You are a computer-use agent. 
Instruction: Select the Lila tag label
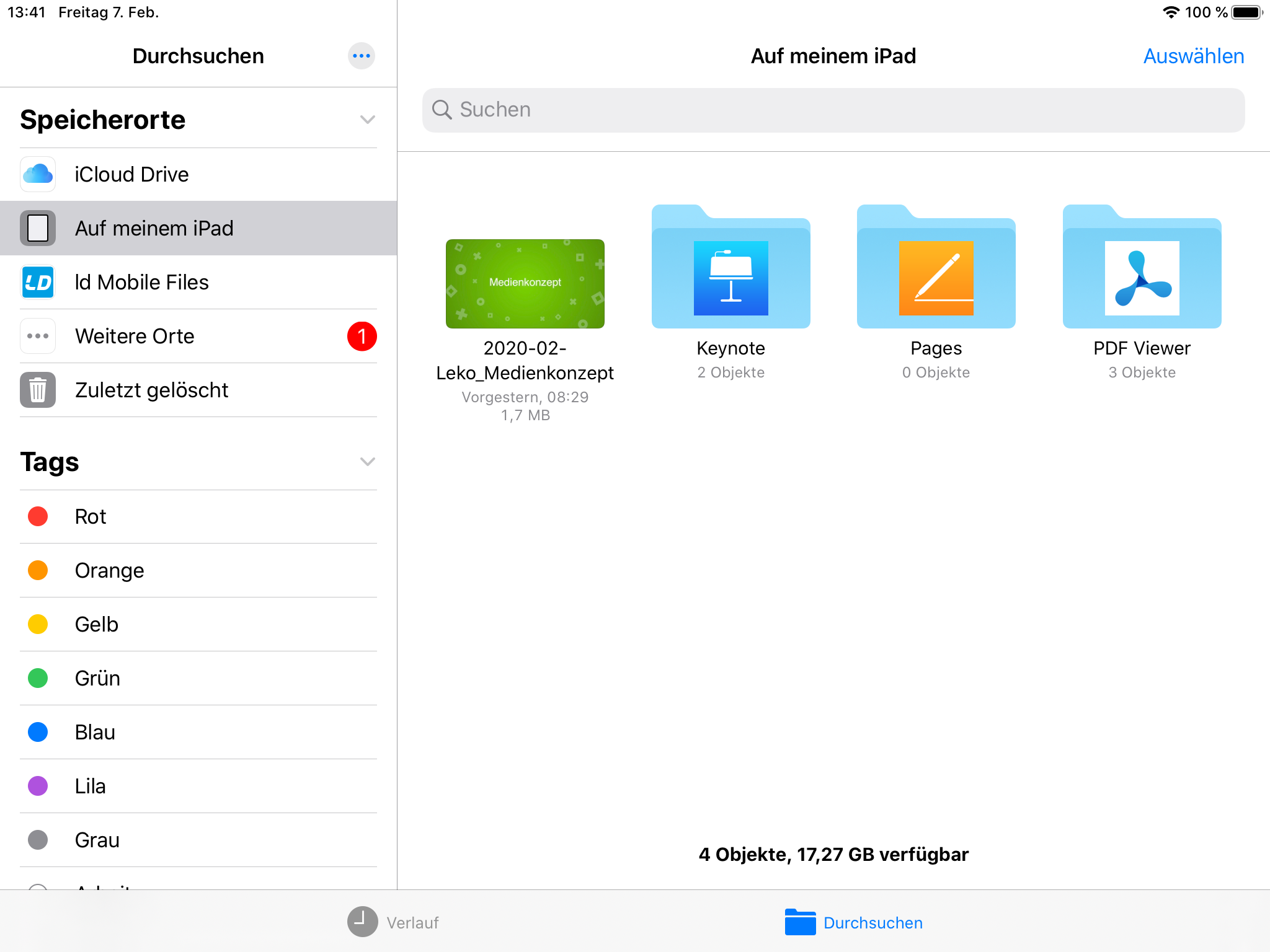[x=91, y=786]
